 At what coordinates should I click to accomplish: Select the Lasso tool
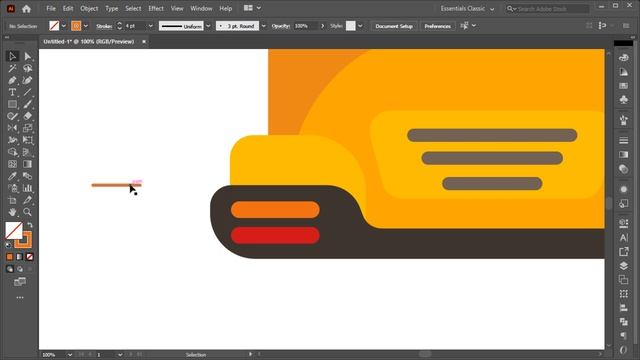(27, 68)
